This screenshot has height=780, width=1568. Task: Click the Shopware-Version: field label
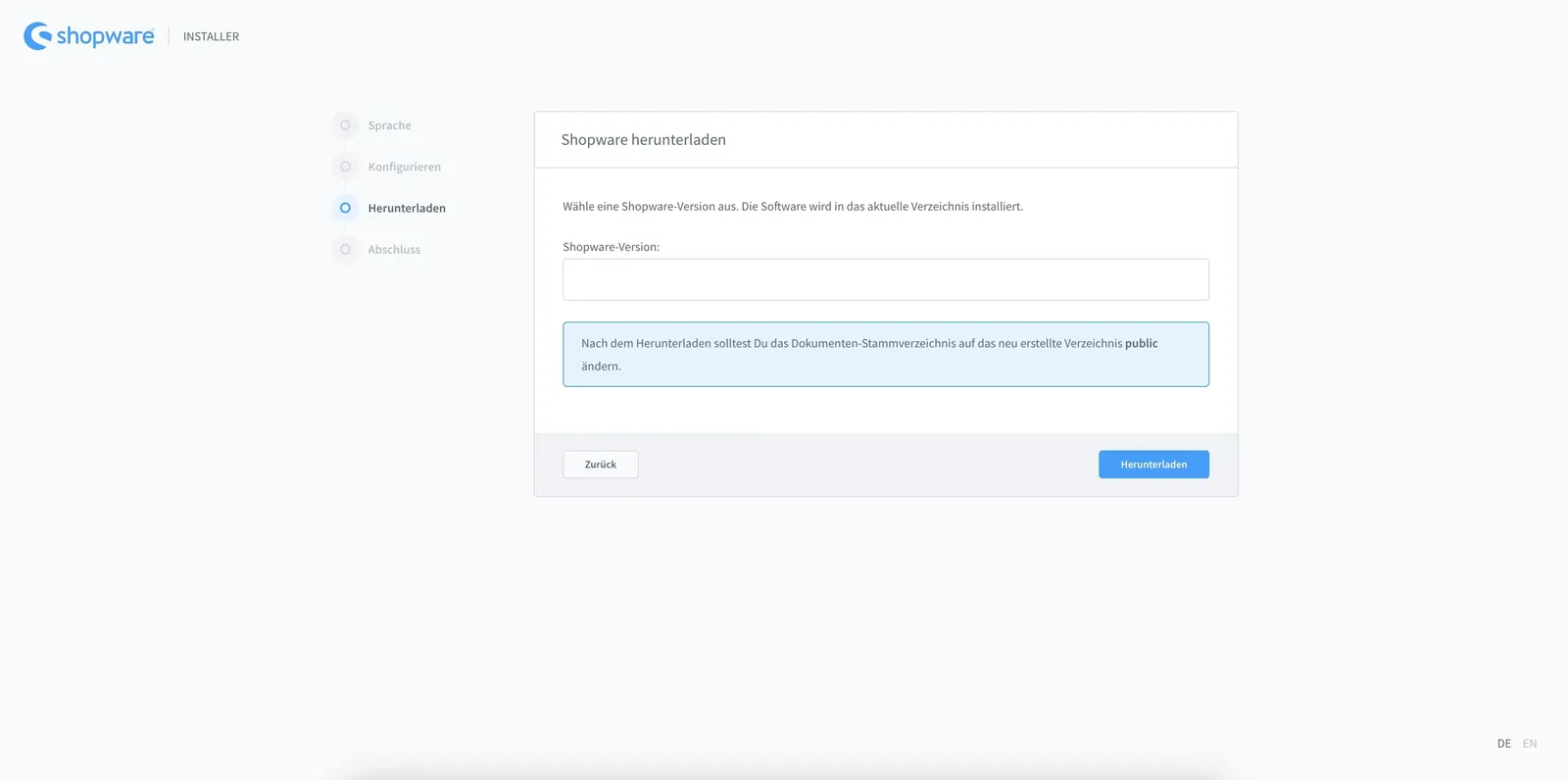(x=611, y=247)
